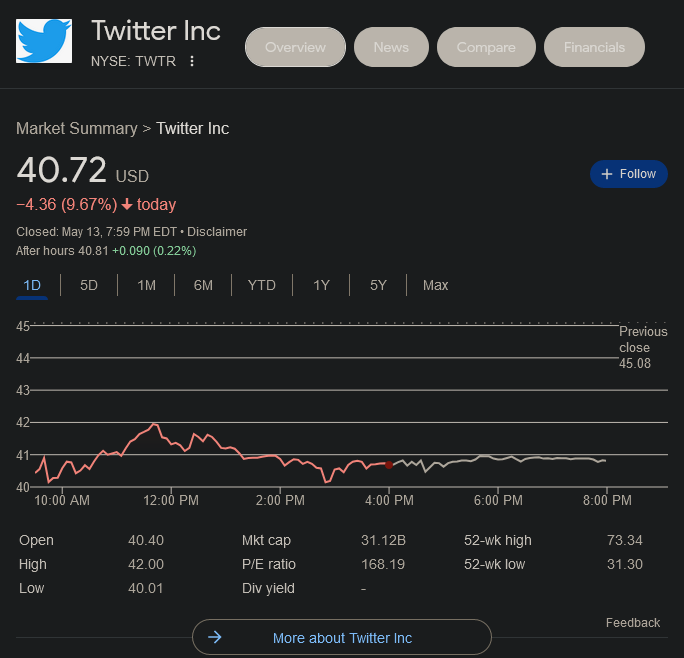
Task: View the YTD chart range
Action: click(x=261, y=285)
